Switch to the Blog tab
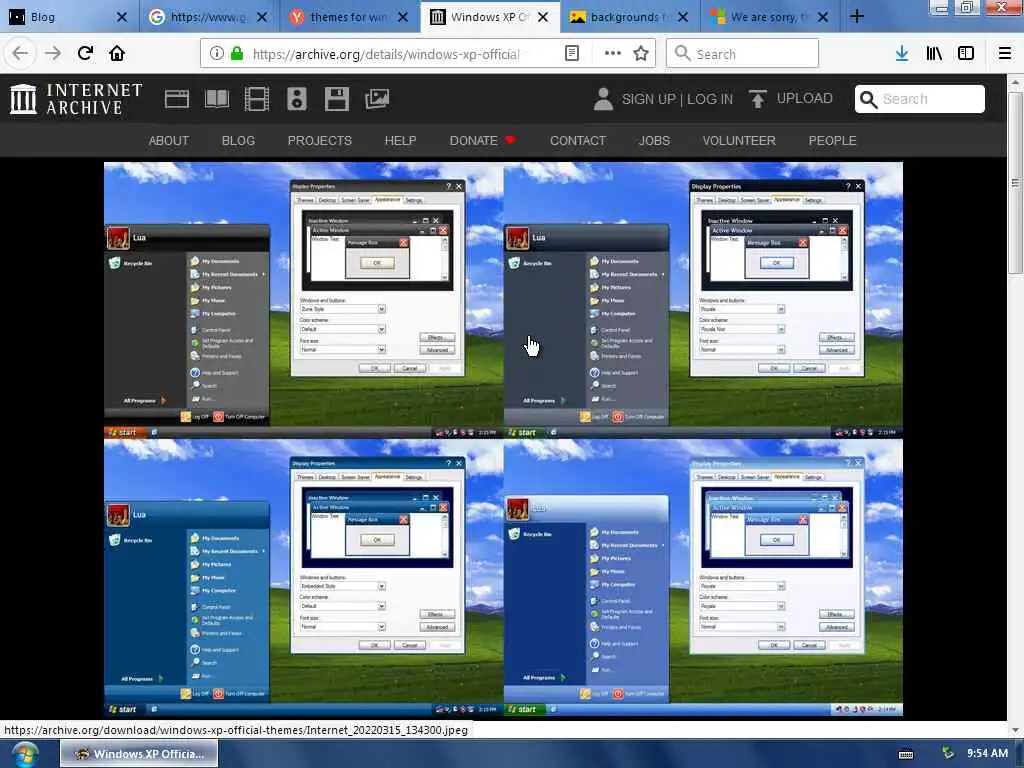1024x768 pixels. coord(69,17)
